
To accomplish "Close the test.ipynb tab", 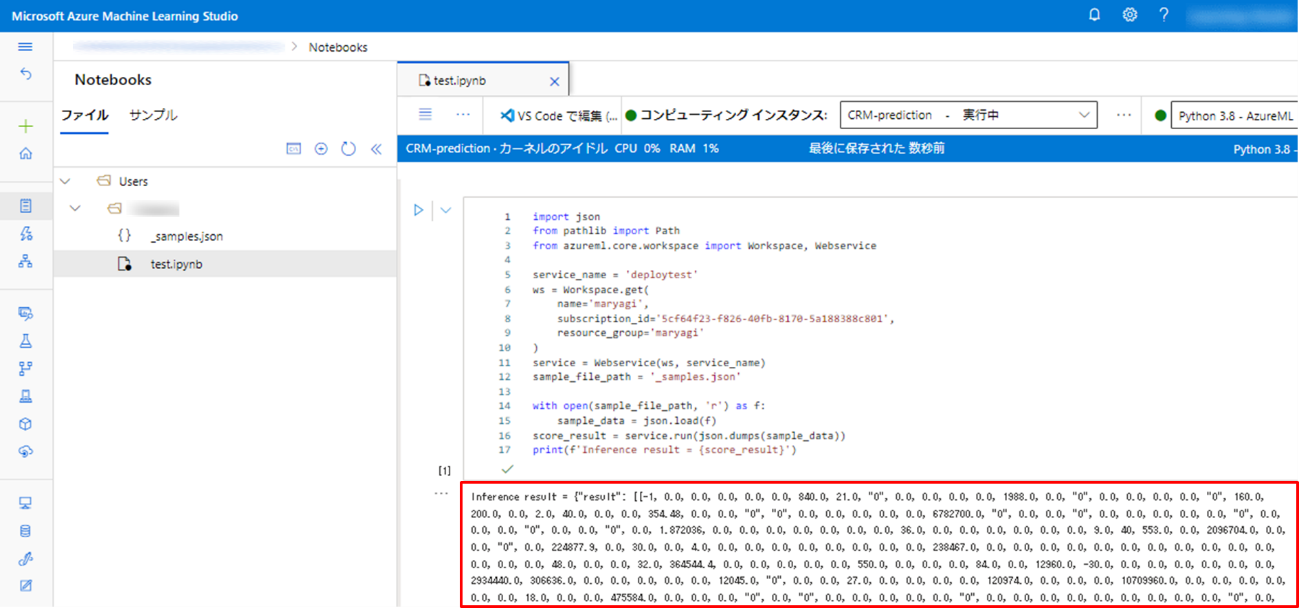I will click(x=554, y=81).
